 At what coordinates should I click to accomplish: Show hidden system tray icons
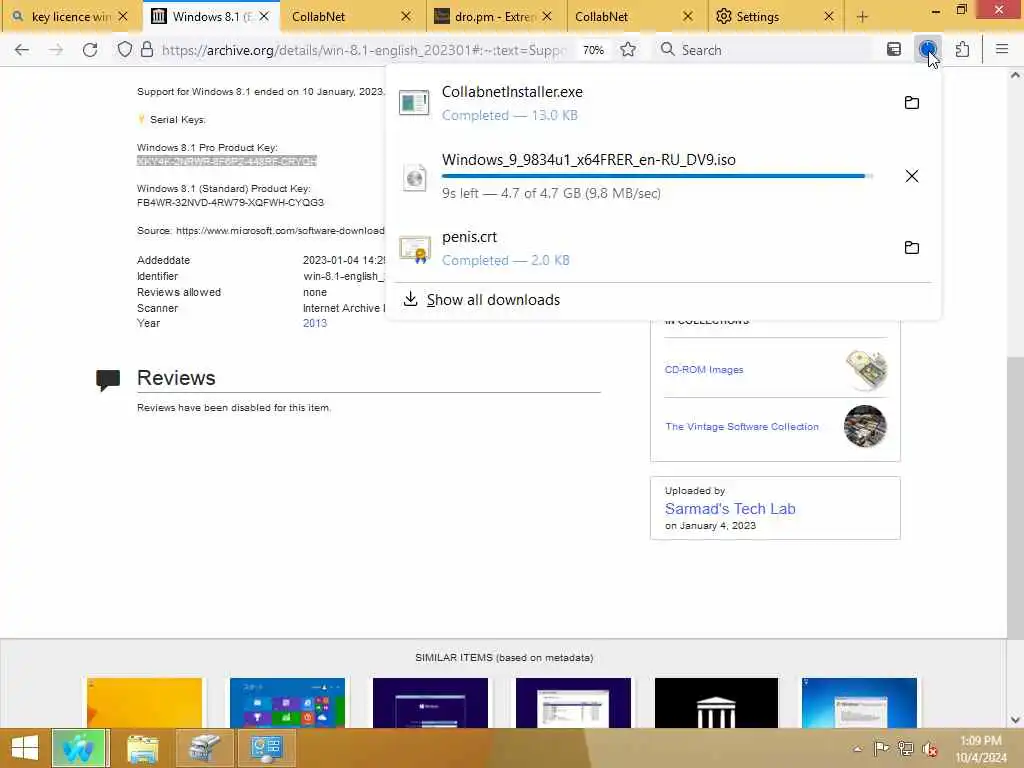click(x=857, y=749)
